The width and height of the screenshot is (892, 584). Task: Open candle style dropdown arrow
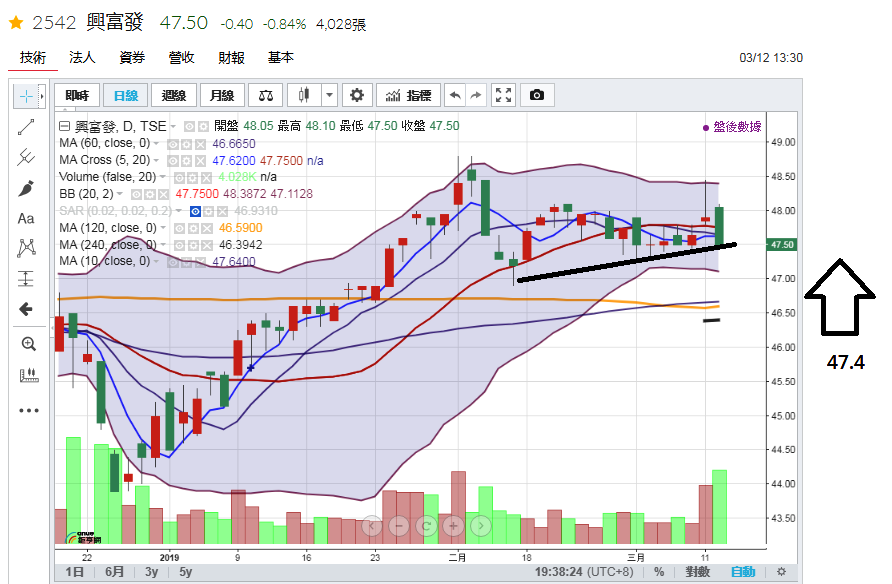coord(329,95)
